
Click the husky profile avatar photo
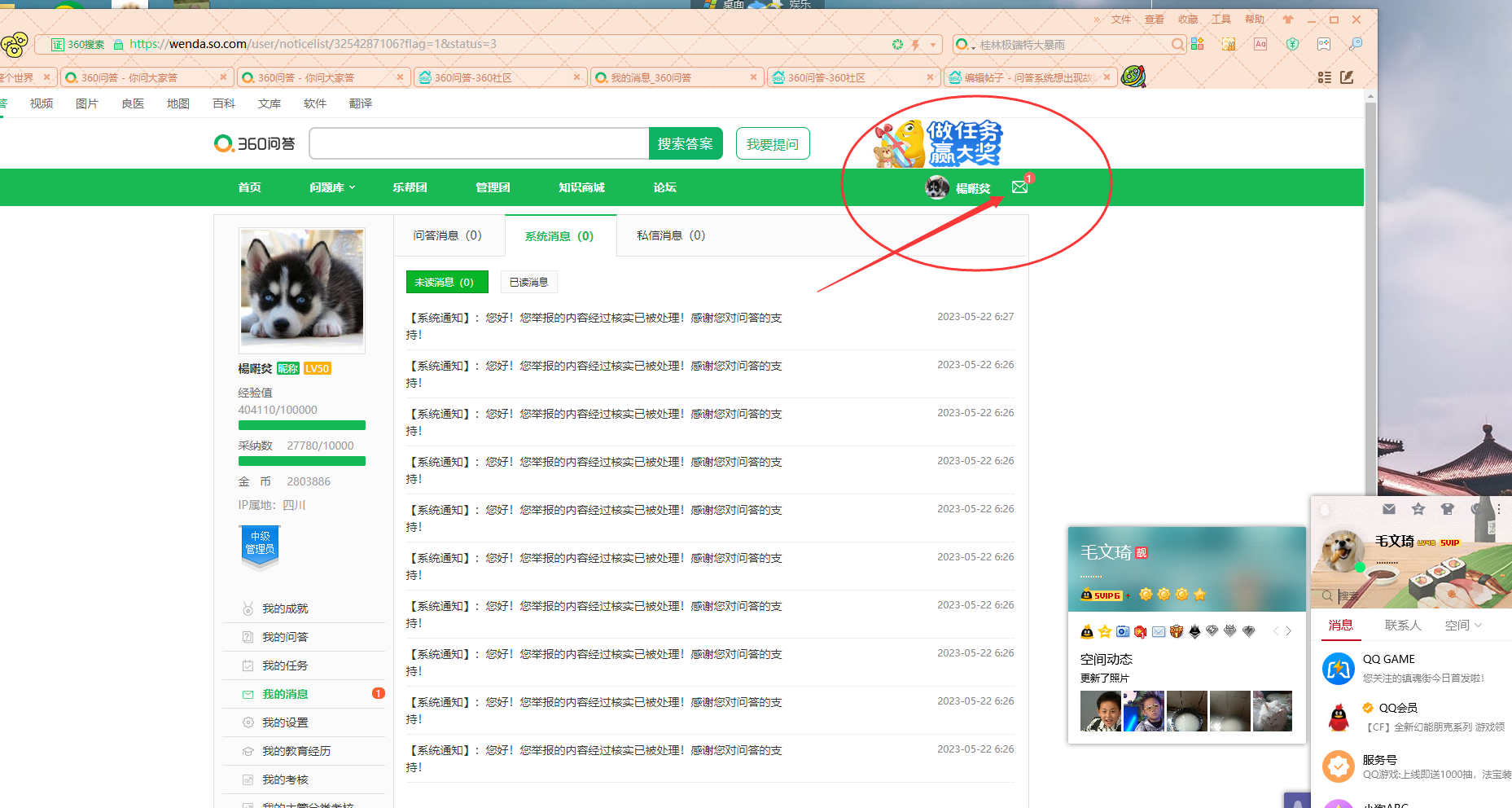click(x=302, y=290)
